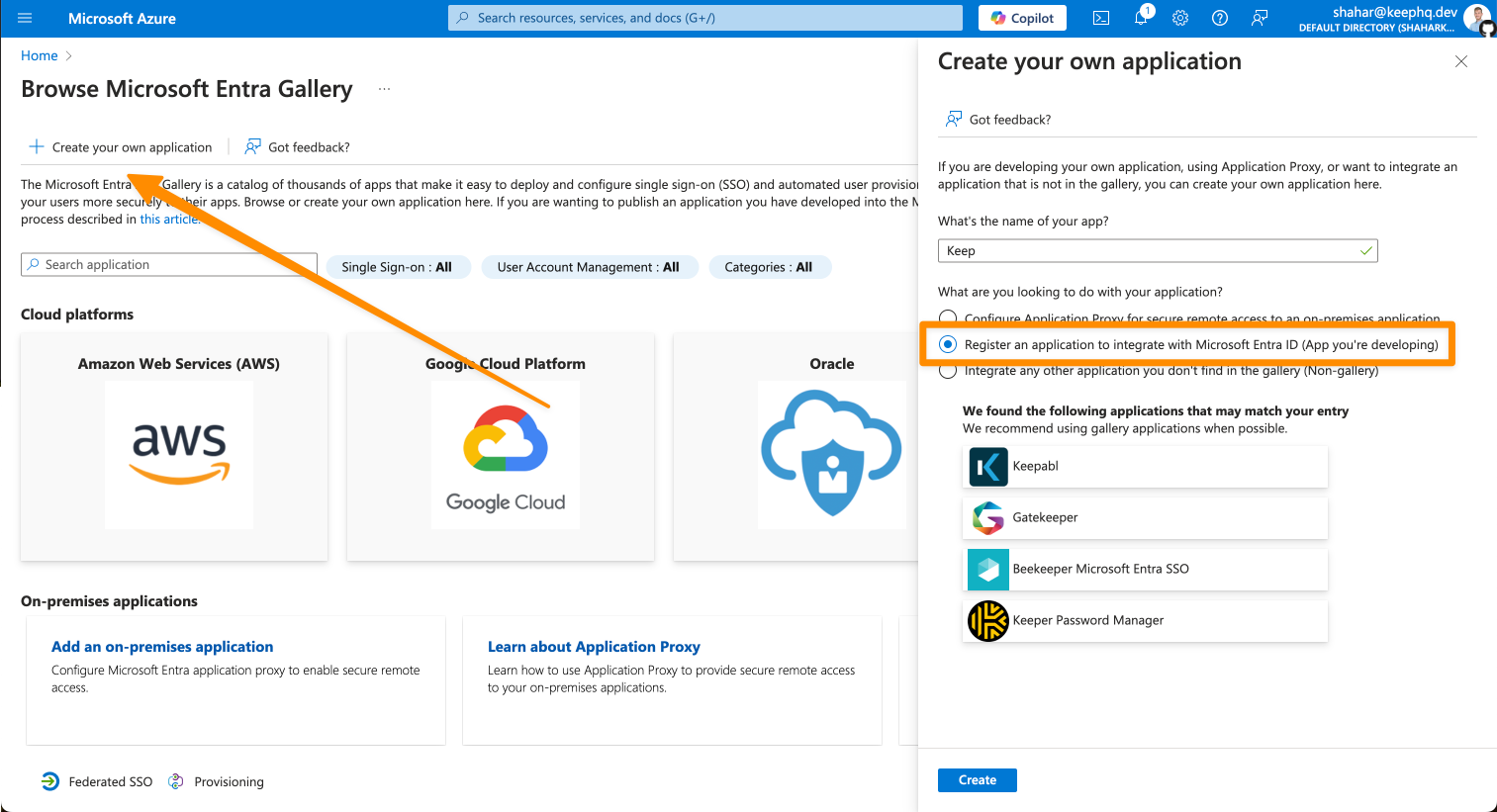The image size is (1497, 812).
Task: Choose the Keepabl suggested application
Action: 1145,466
